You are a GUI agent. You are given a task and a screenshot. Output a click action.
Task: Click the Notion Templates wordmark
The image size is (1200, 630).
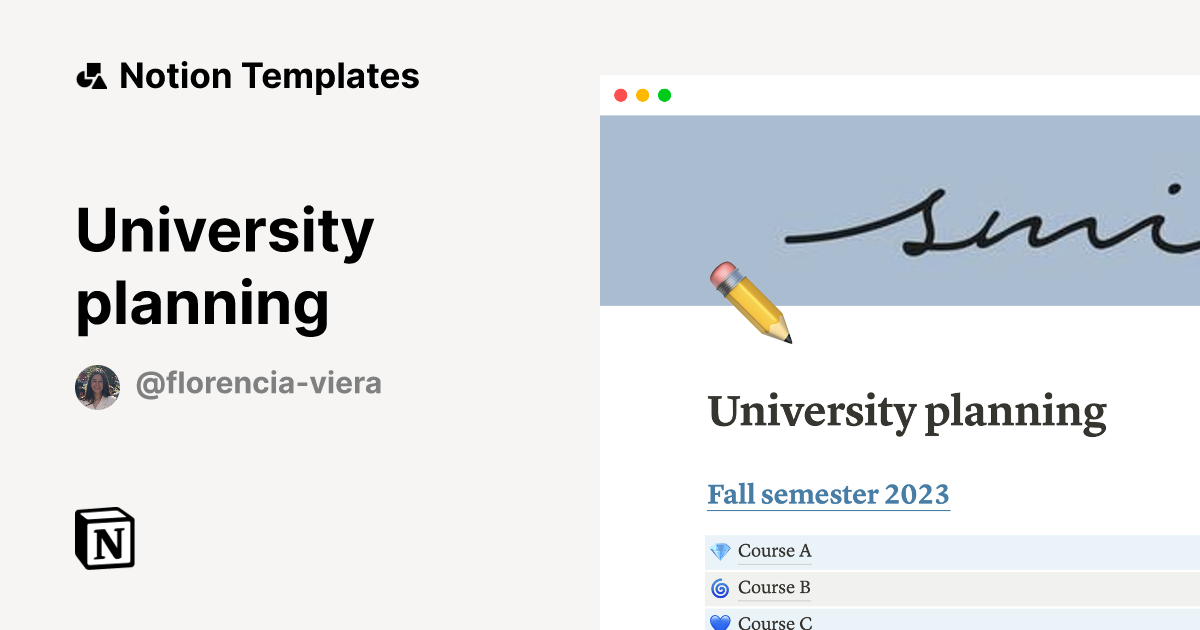(269, 75)
